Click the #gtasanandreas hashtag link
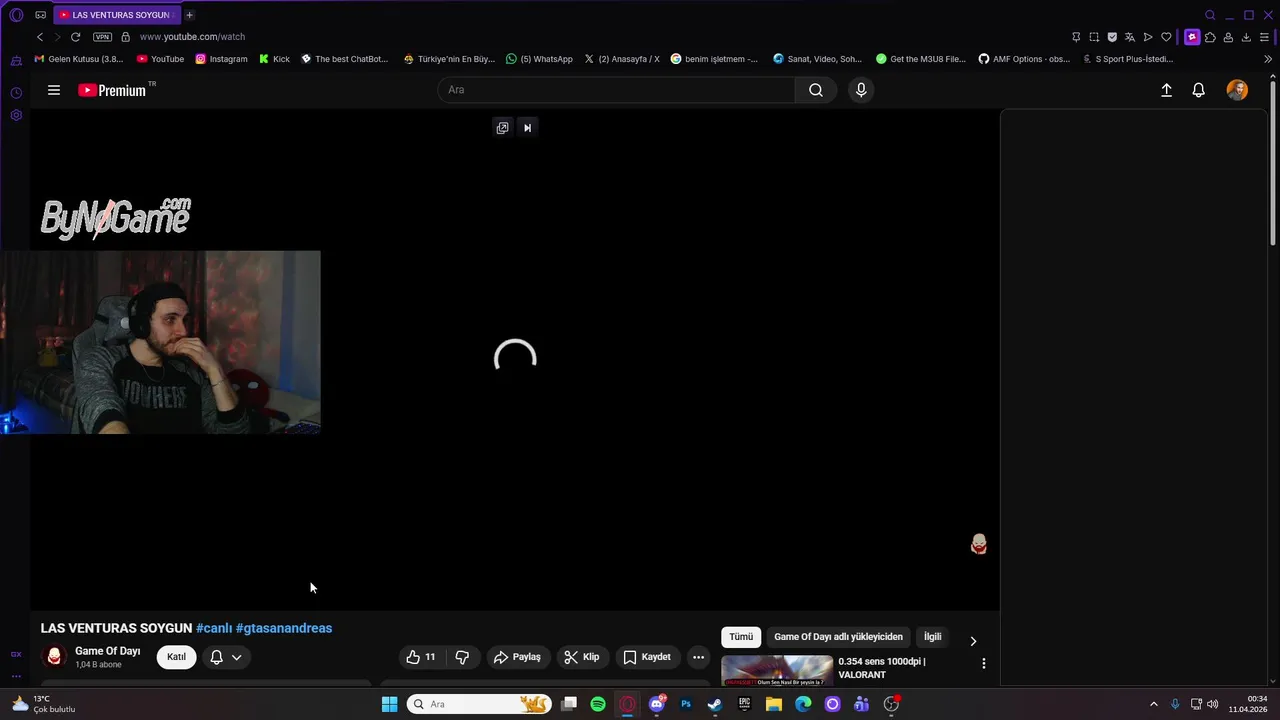This screenshot has height=720, width=1280. [x=284, y=628]
